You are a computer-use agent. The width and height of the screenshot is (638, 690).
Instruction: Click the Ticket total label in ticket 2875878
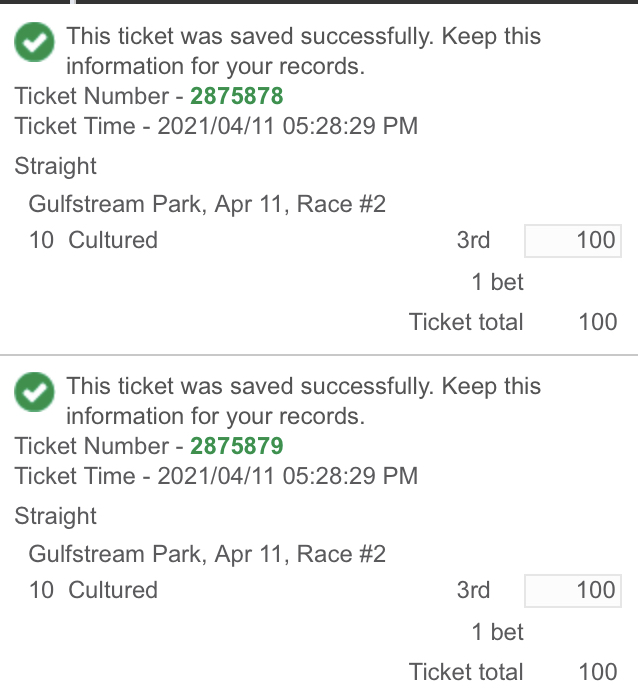click(466, 322)
